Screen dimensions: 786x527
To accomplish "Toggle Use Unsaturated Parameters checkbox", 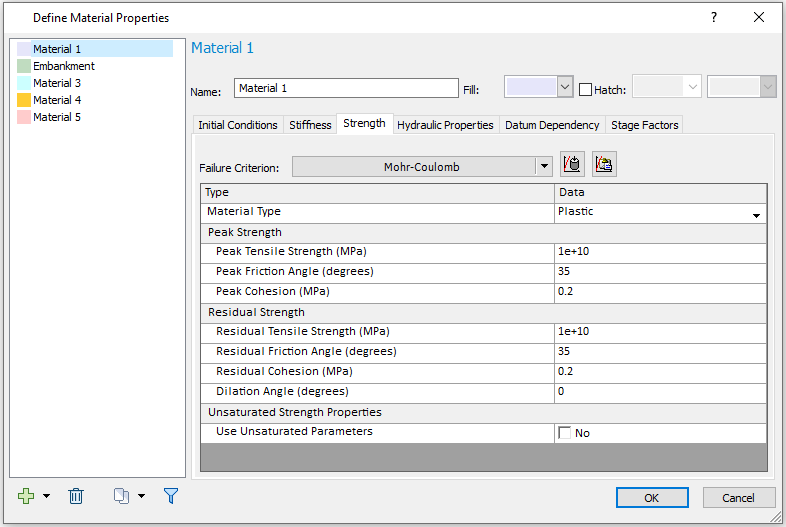I will [x=564, y=433].
